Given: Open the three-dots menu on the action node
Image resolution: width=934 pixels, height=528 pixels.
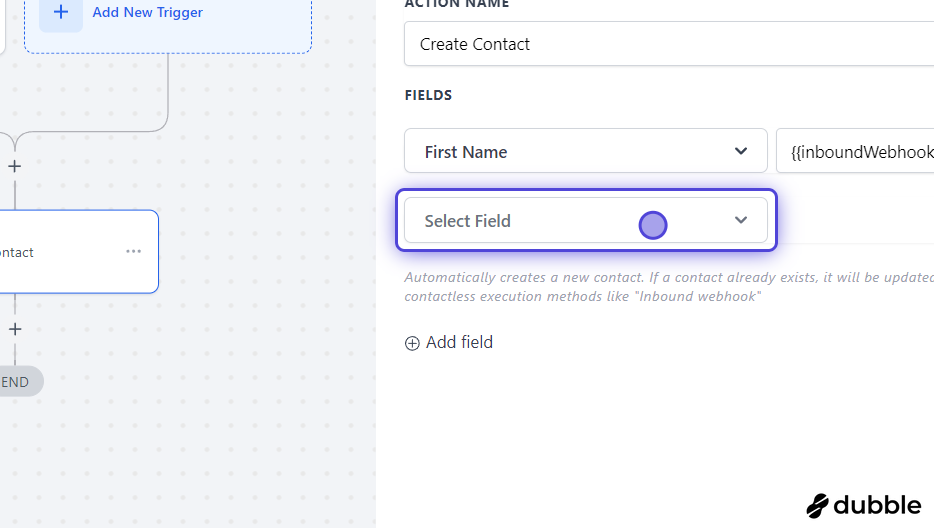Looking at the screenshot, I should pyautogui.click(x=133, y=251).
